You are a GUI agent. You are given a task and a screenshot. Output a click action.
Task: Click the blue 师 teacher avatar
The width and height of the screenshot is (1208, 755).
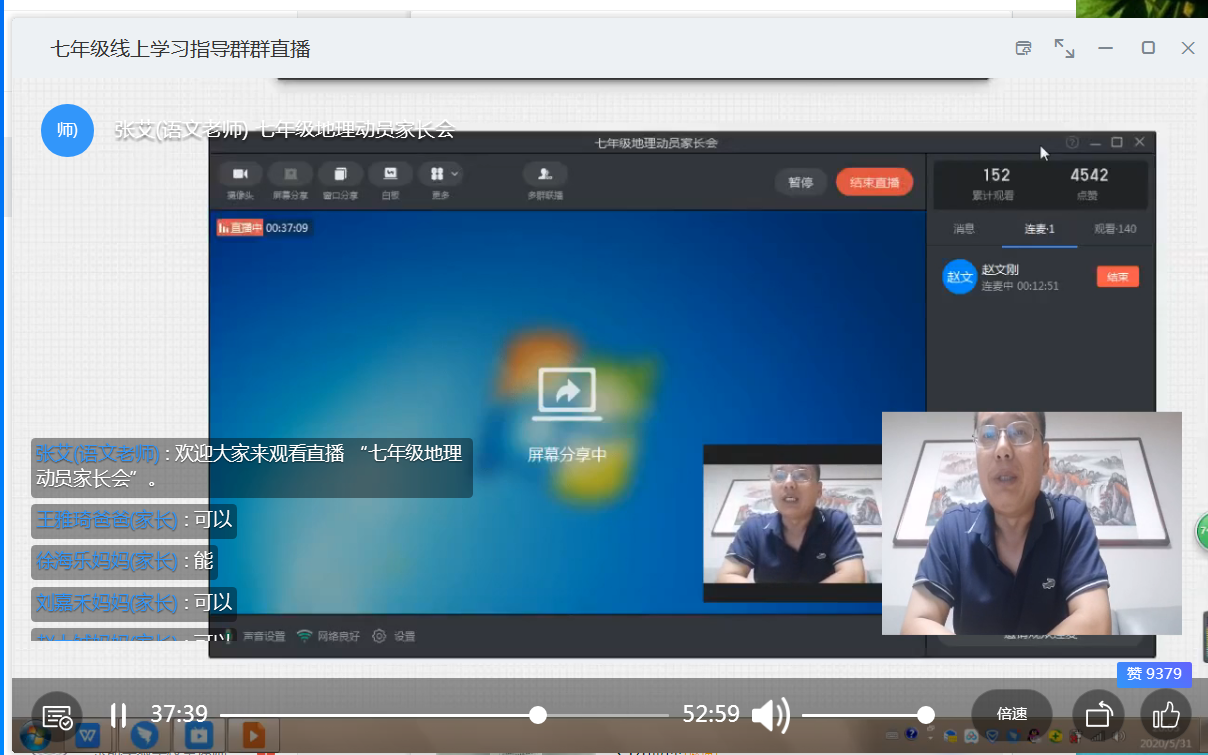(67, 130)
